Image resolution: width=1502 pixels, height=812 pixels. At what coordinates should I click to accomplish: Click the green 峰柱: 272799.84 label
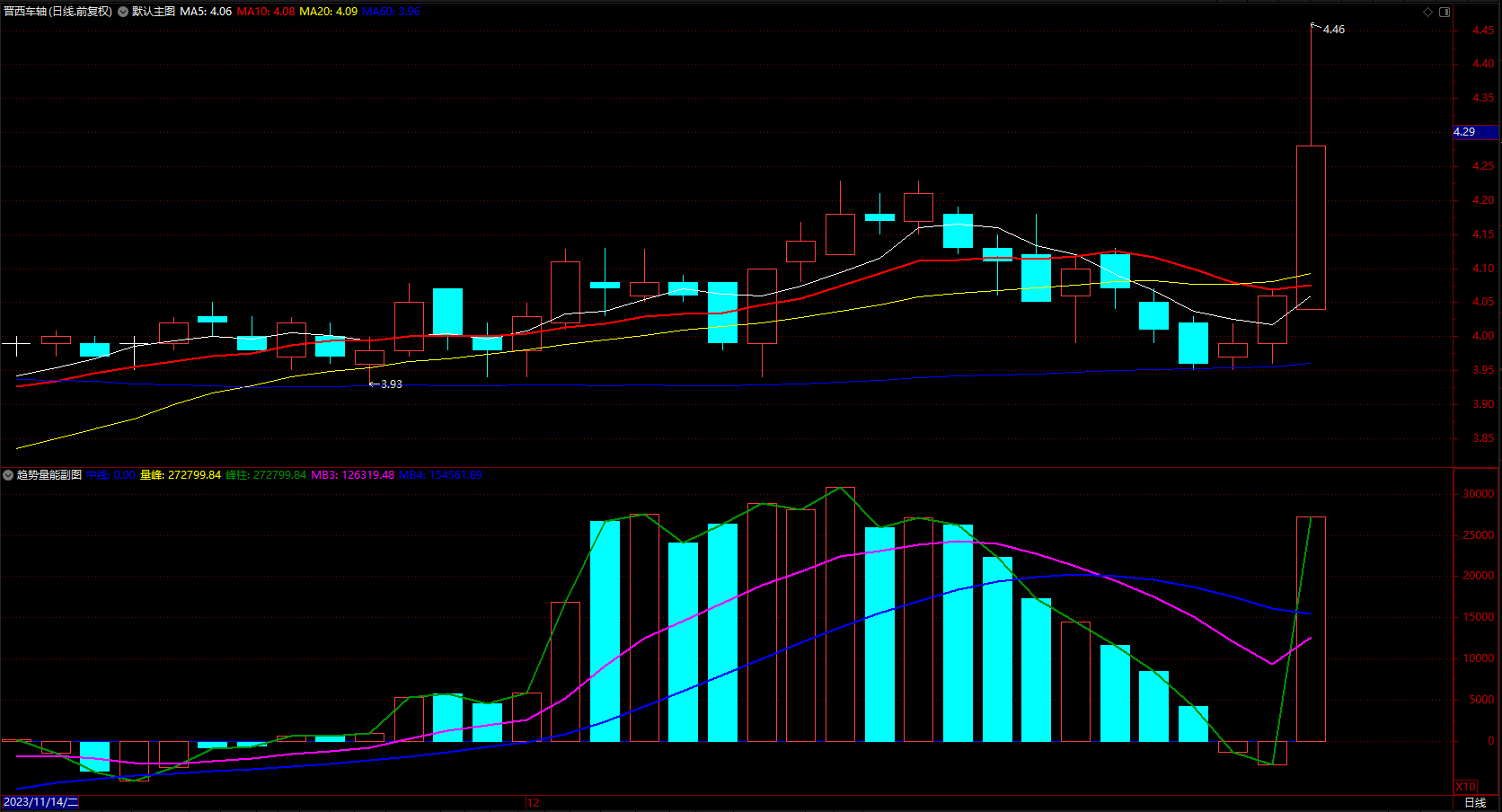click(266, 475)
